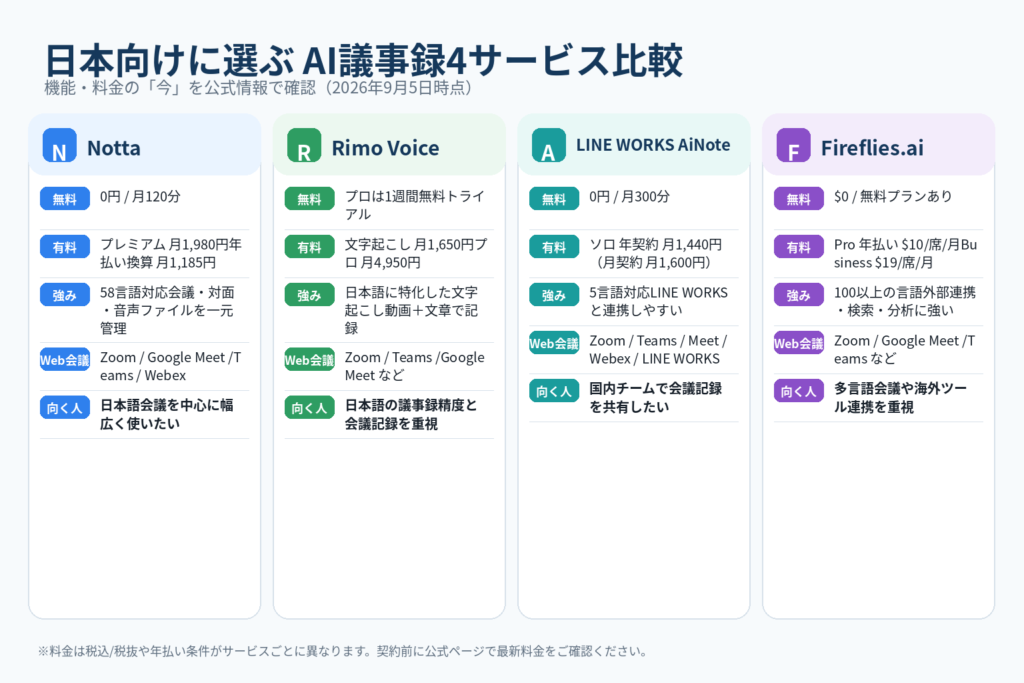Viewport: 1024px width, 683px height.
Task: Click the purple 向く人 badge in Fireflies.ai card
Action: (x=799, y=391)
